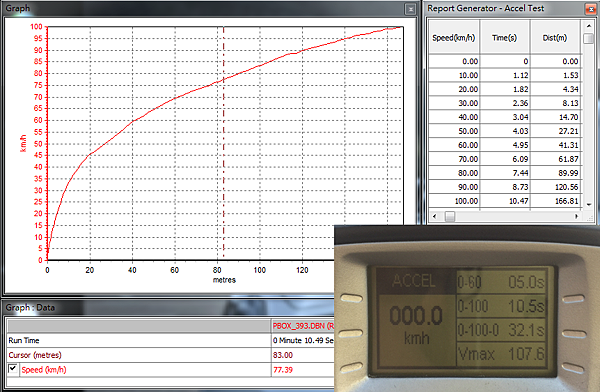Click the down arrow of report vertical scrollbar
Image resolution: width=600 pixels, height=392 pixels.
tap(589, 204)
